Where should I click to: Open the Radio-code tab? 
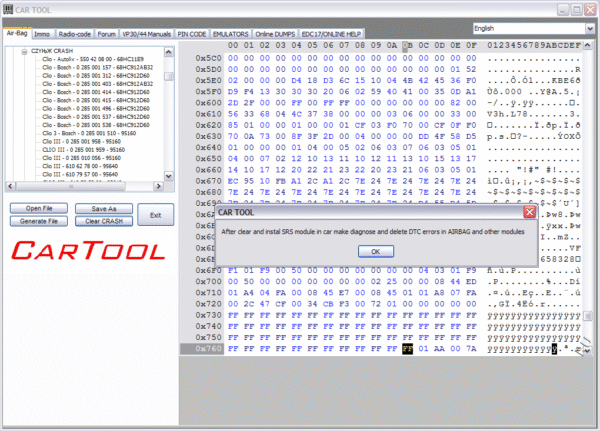(x=75, y=34)
